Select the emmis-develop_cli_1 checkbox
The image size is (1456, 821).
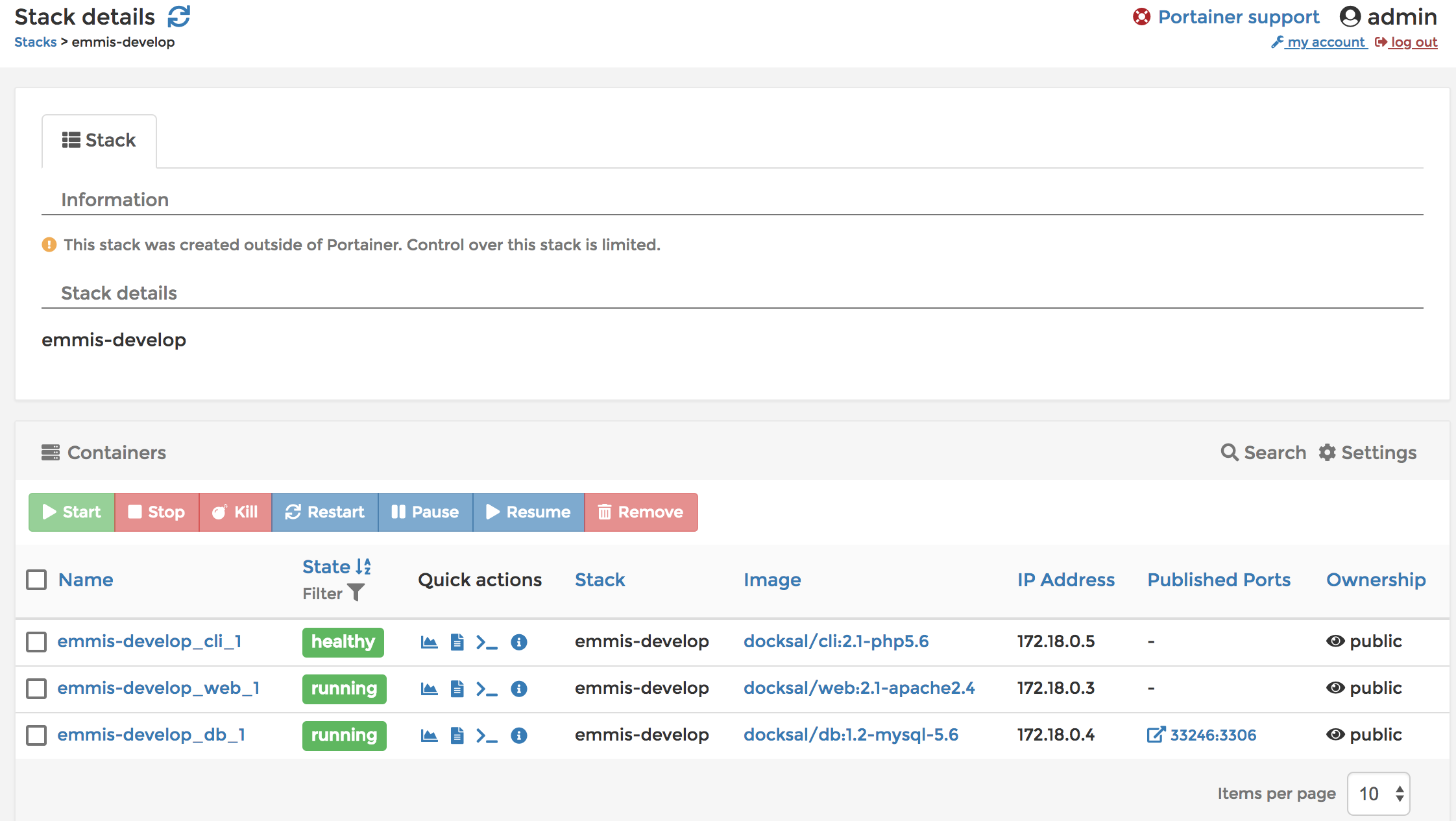36,642
